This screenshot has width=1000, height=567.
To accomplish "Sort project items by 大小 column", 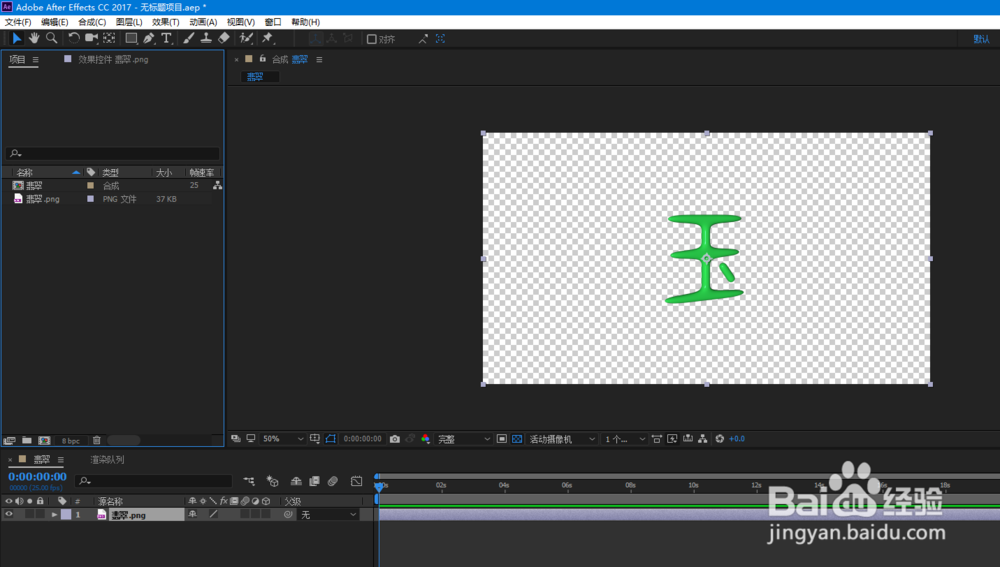I will (x=164, y=172).
